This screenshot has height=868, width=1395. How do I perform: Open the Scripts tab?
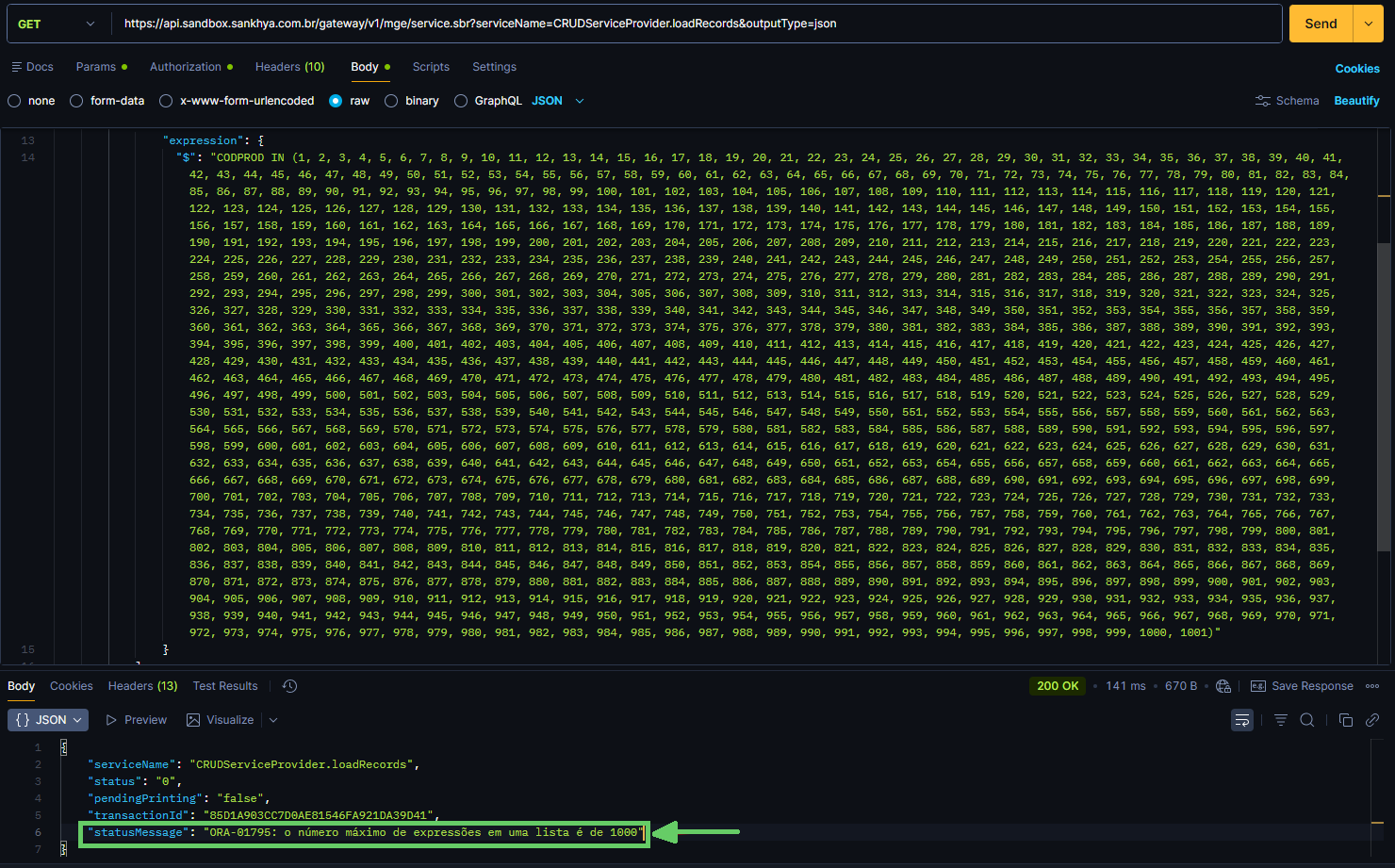click(431, 67)
